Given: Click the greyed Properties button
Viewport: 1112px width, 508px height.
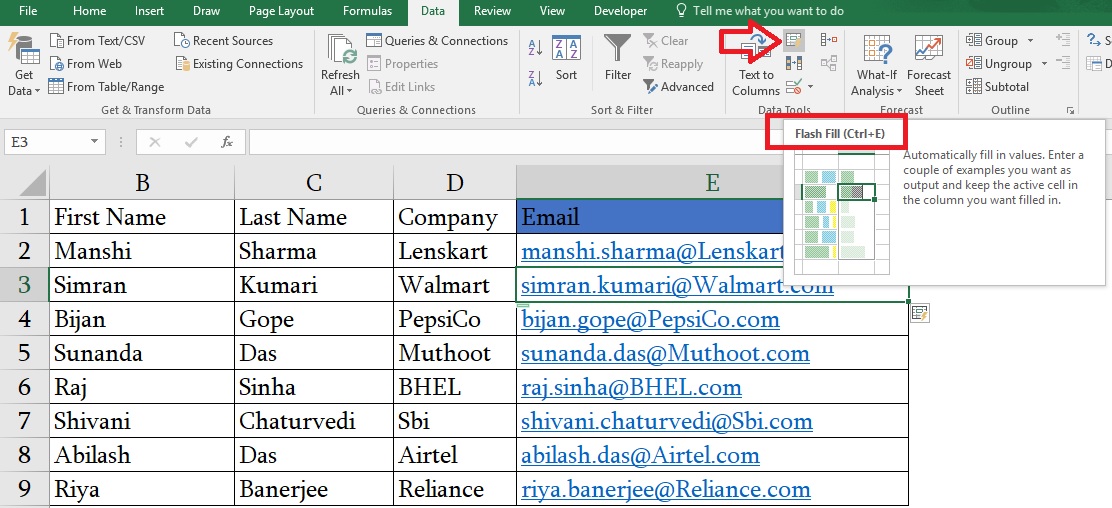Looking at the screenshot, I should coord(403,63).
